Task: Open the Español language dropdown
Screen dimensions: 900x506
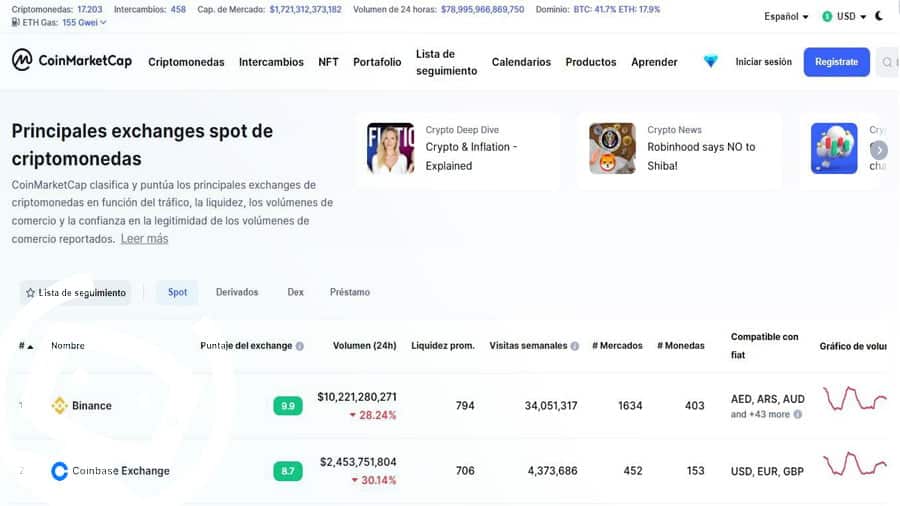Action: tap(786, 17)
